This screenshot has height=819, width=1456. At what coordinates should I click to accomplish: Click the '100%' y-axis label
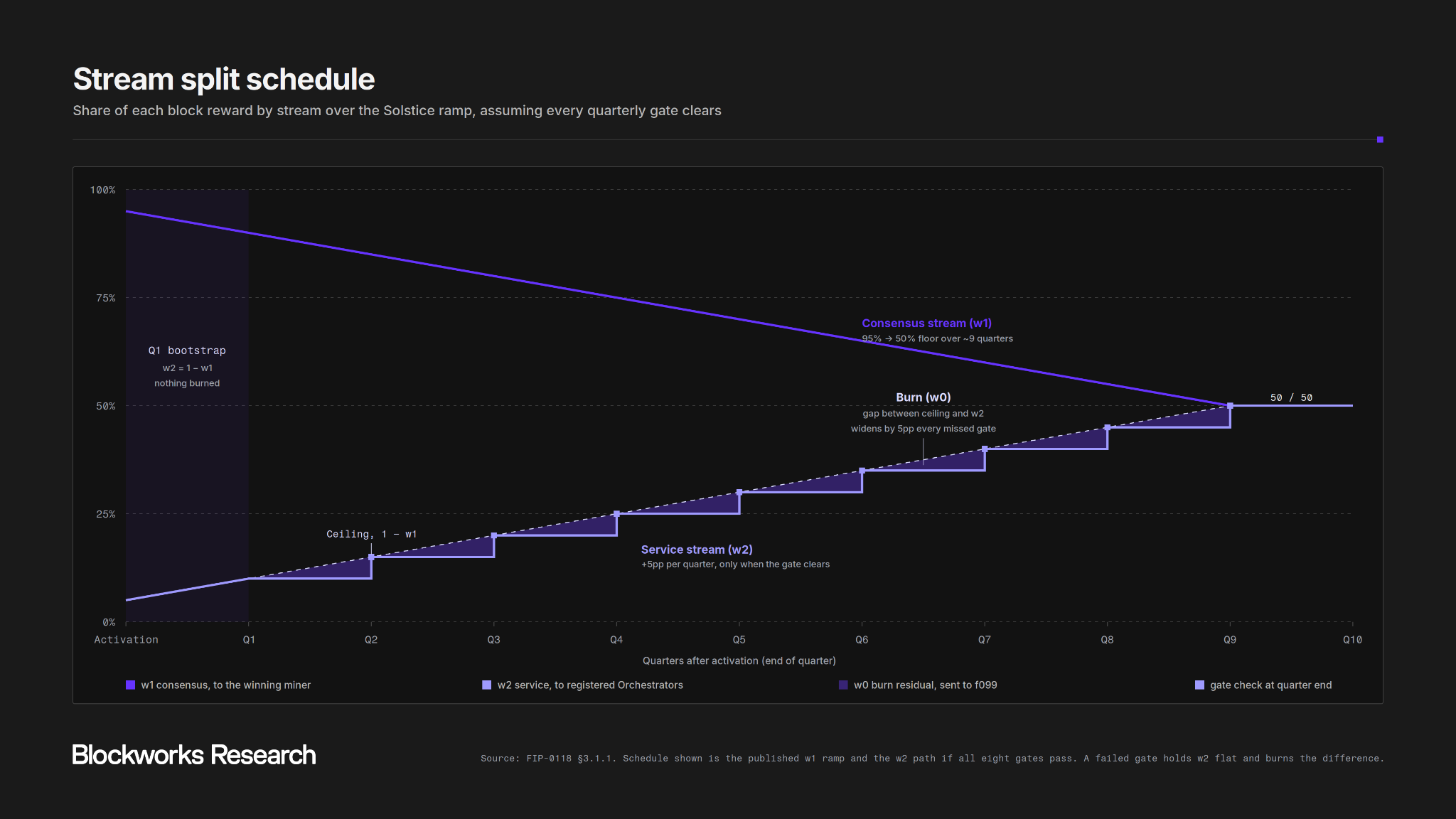pyautogui.click(x=102, y=190)
